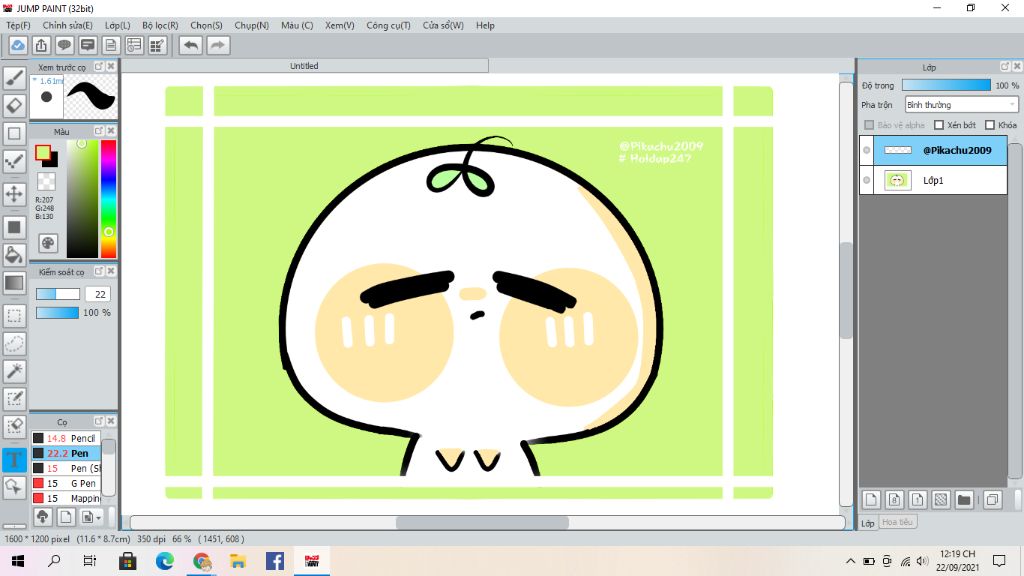Open the color palette button
This screenshot has height=576, width=1024.
[x=48, y=244]
